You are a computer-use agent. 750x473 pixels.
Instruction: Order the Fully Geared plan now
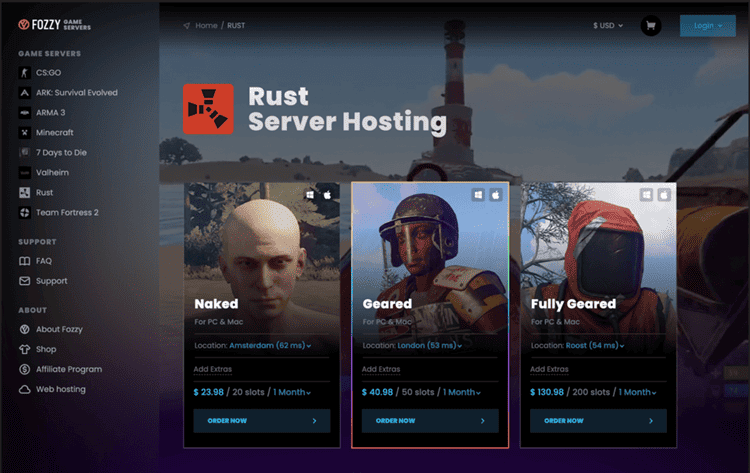[x=598, y=421]
